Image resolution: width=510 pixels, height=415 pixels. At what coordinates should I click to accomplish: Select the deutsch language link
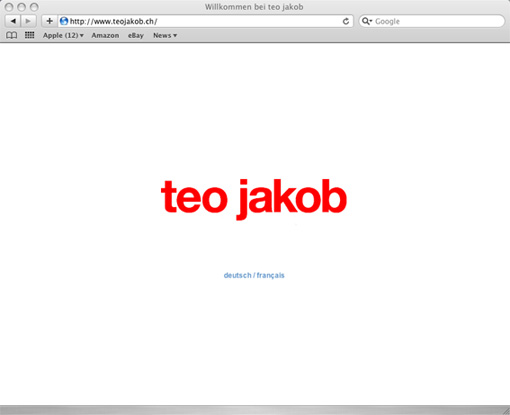(x=237, y=275)
